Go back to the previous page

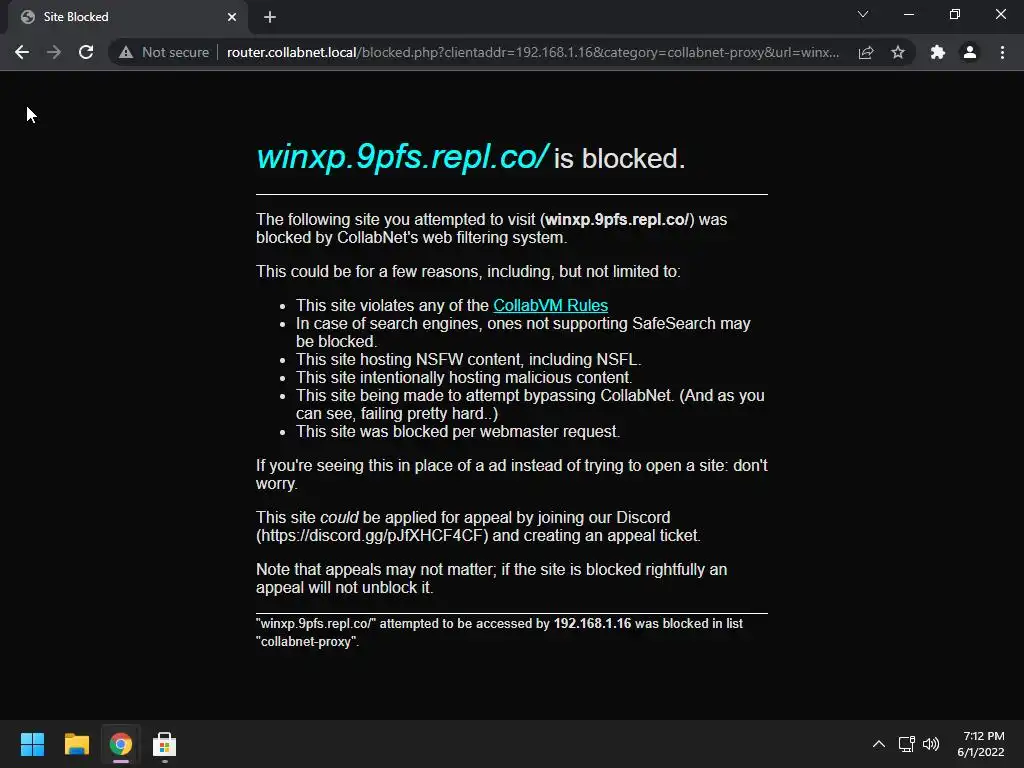point(22,52)
